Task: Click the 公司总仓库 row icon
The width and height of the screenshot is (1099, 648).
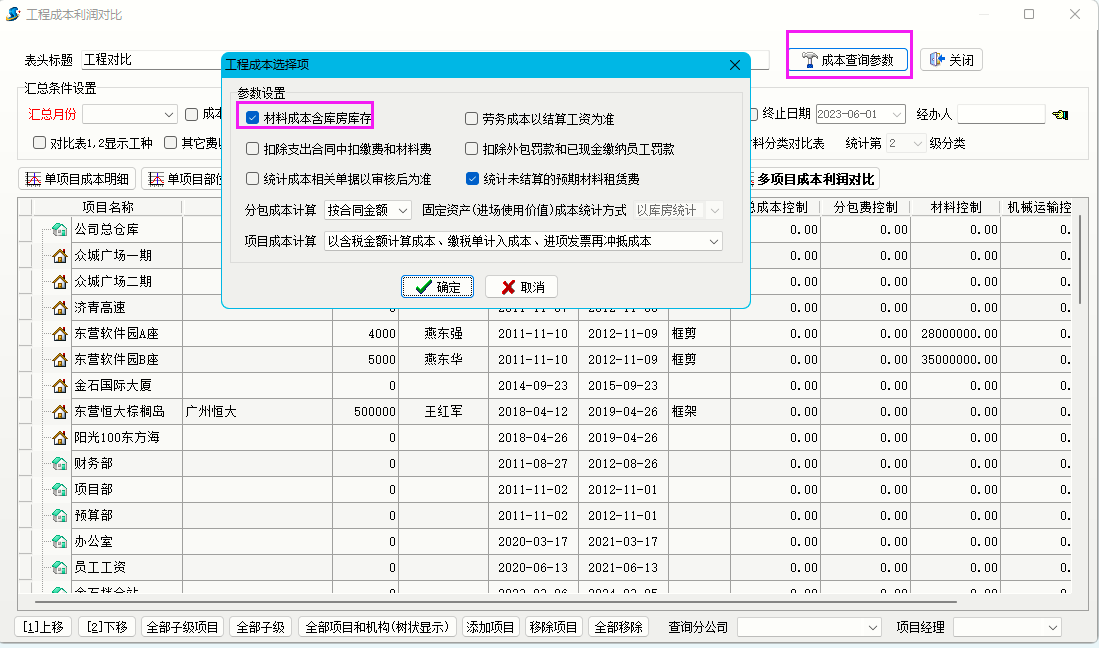Action: click(x=60, y=230)
